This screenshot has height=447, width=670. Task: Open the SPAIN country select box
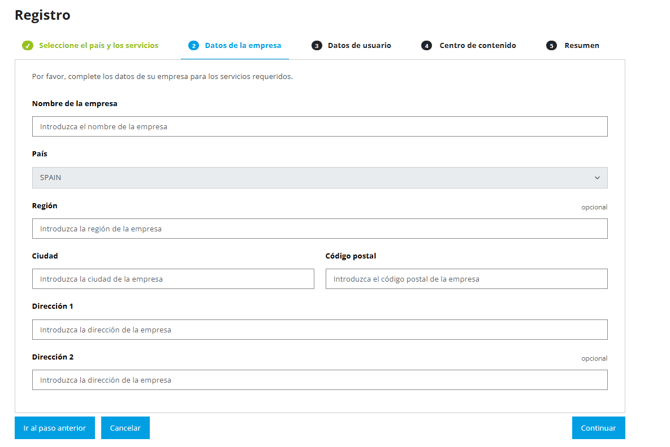(320, 178)
